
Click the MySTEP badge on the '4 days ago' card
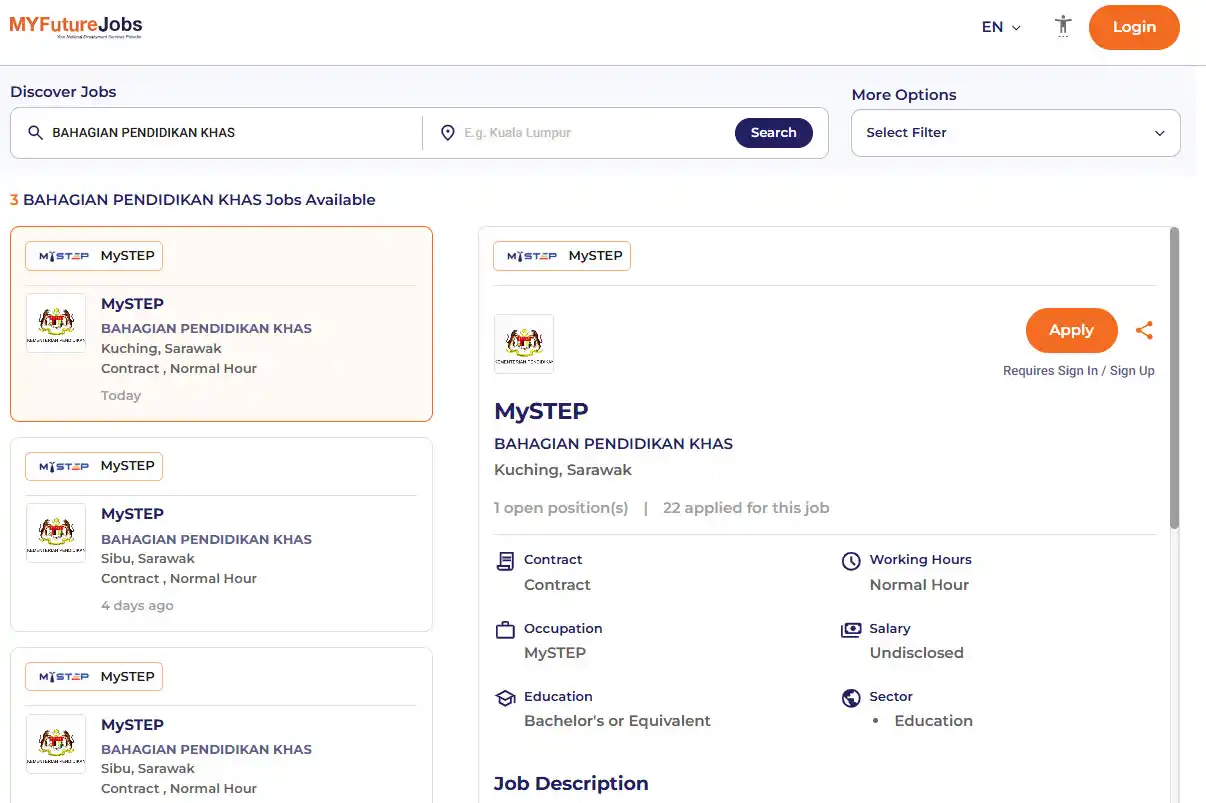pos(94,466)
